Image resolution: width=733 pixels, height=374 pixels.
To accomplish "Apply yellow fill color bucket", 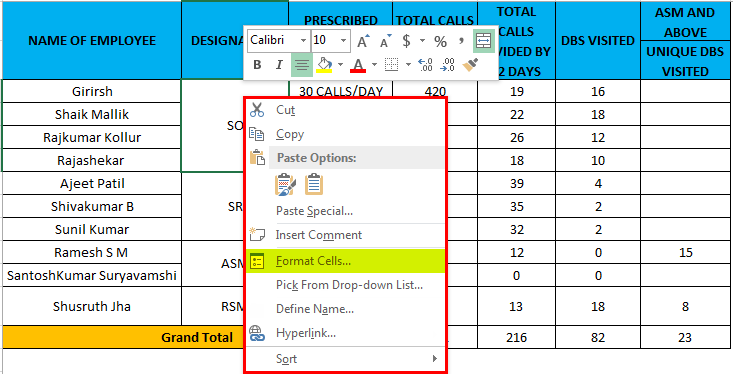I will tap(324, 65).
